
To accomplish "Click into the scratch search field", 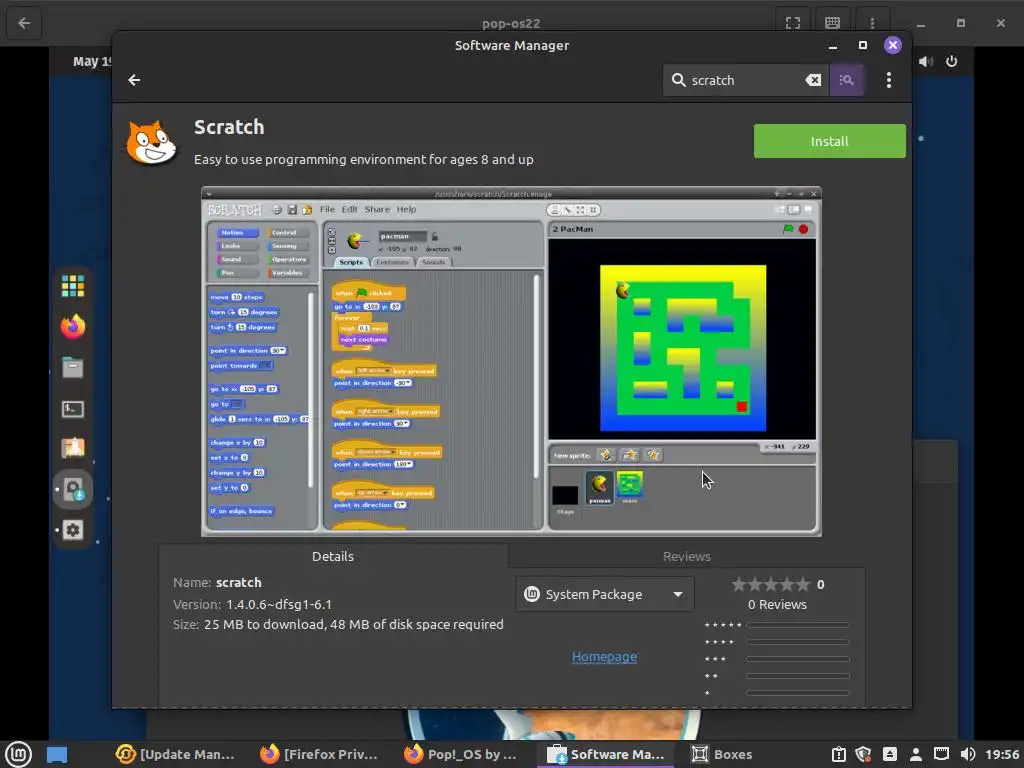I will [744, 80].
